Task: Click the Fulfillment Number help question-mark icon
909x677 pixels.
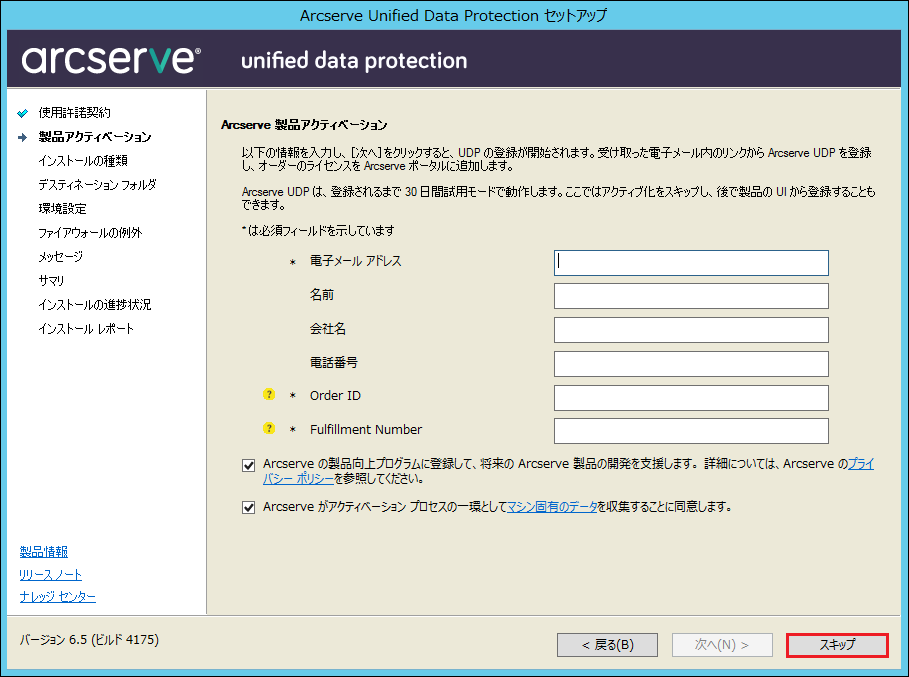Action: (x=269, y=428)
